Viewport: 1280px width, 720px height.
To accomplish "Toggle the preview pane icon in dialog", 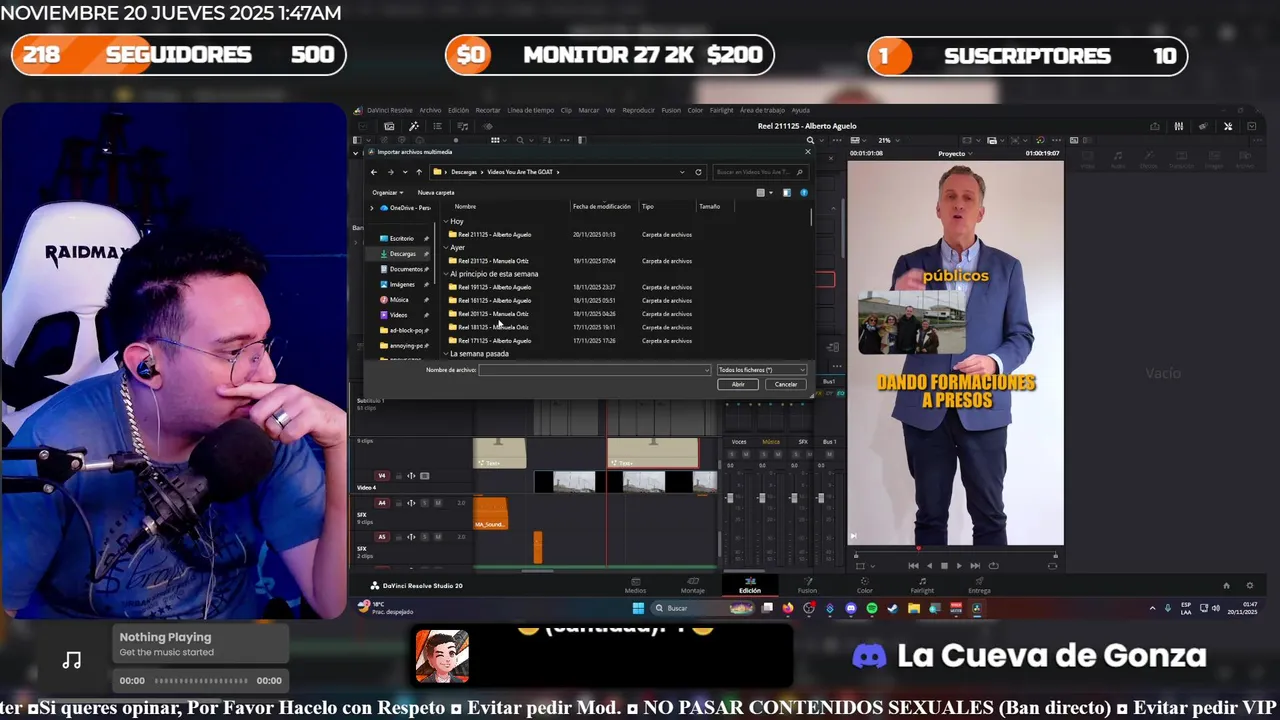I will click(x=786, y=192).
